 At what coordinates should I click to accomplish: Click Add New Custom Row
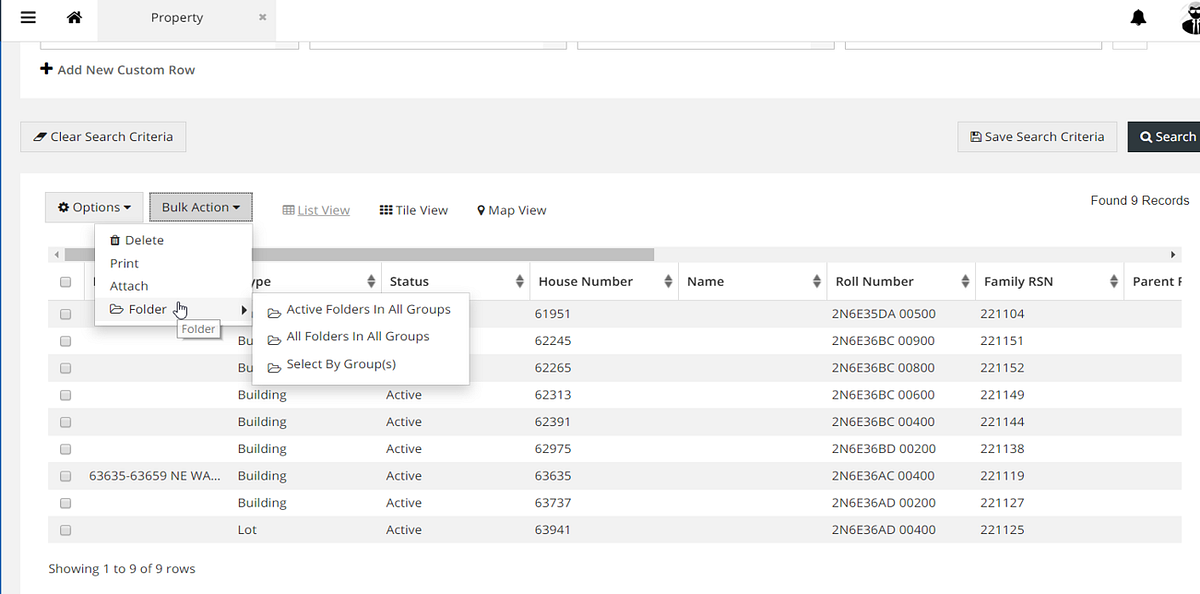pos(118,70)
